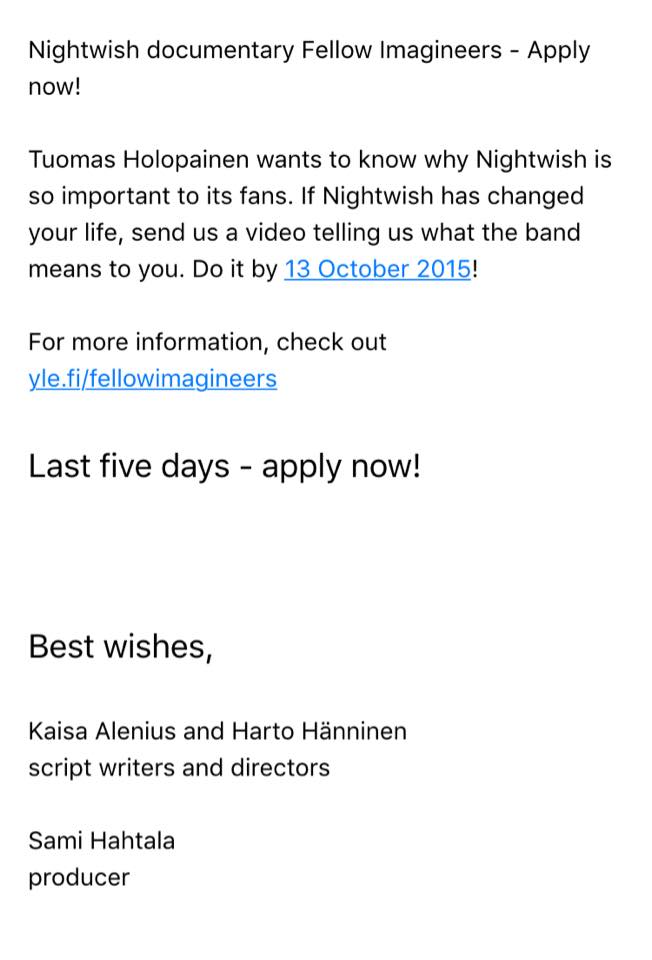
Task: Click the words 'Apply now!' in the title
Action: pos(309,68)
